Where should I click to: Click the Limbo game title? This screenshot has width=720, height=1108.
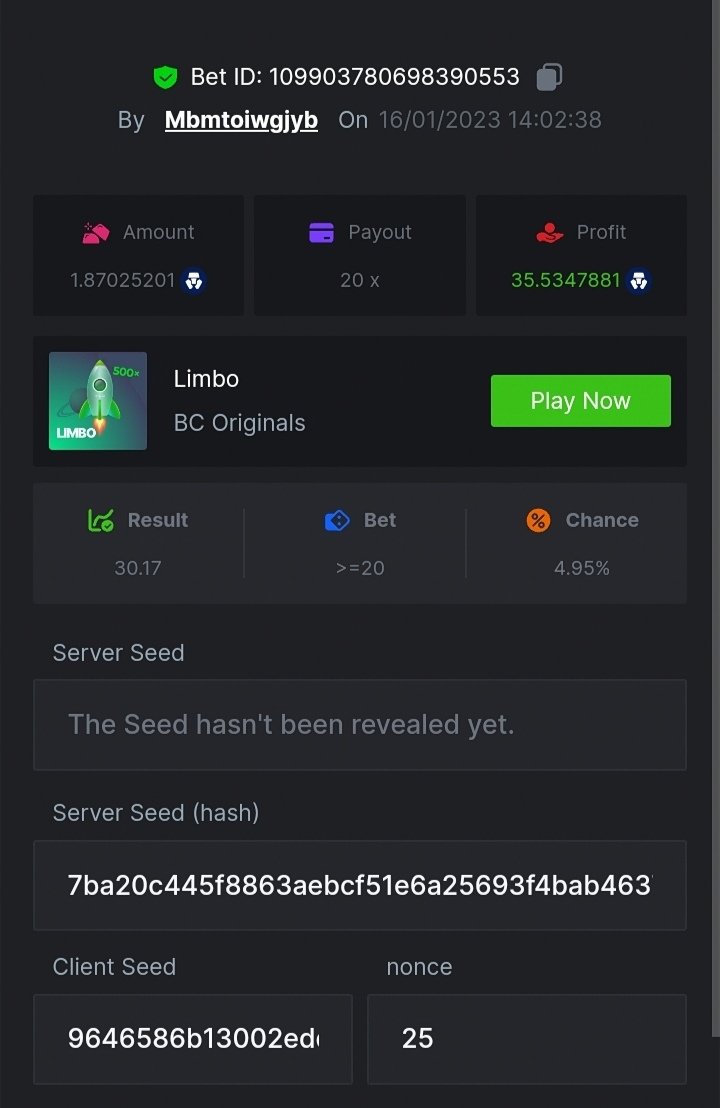[x=206, y=379]
